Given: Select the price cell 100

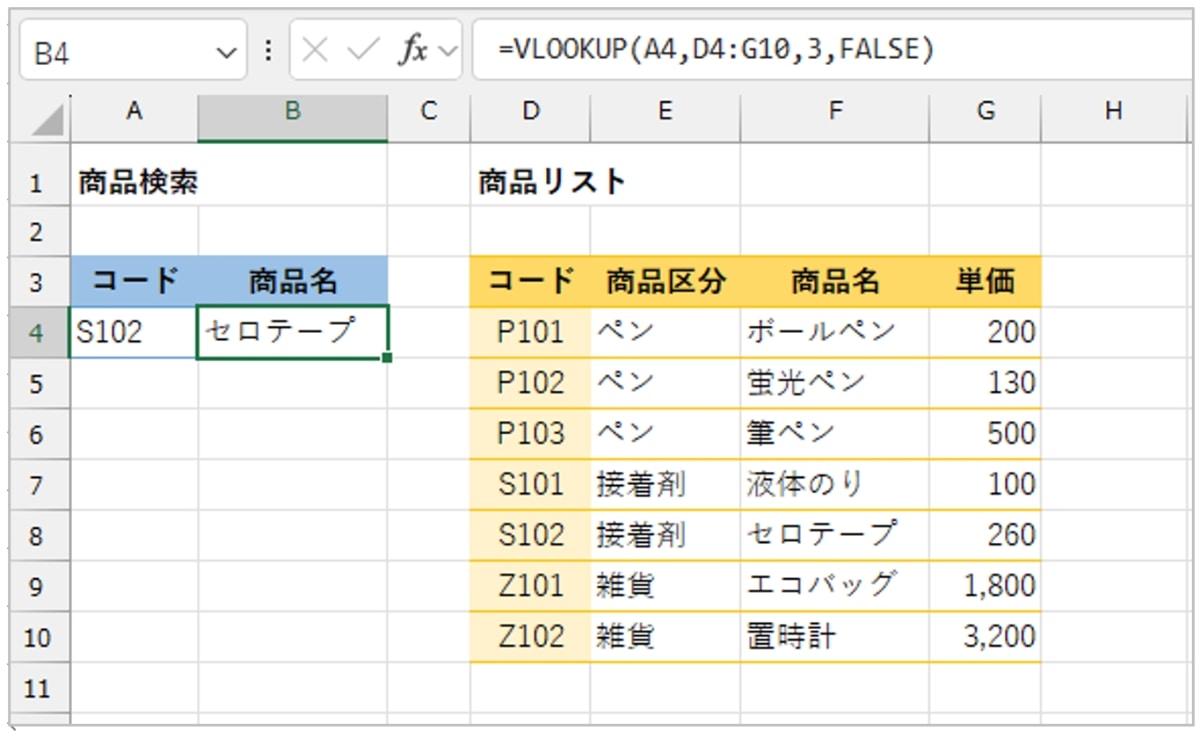Looking at the screenshot, I should point(985,484).
